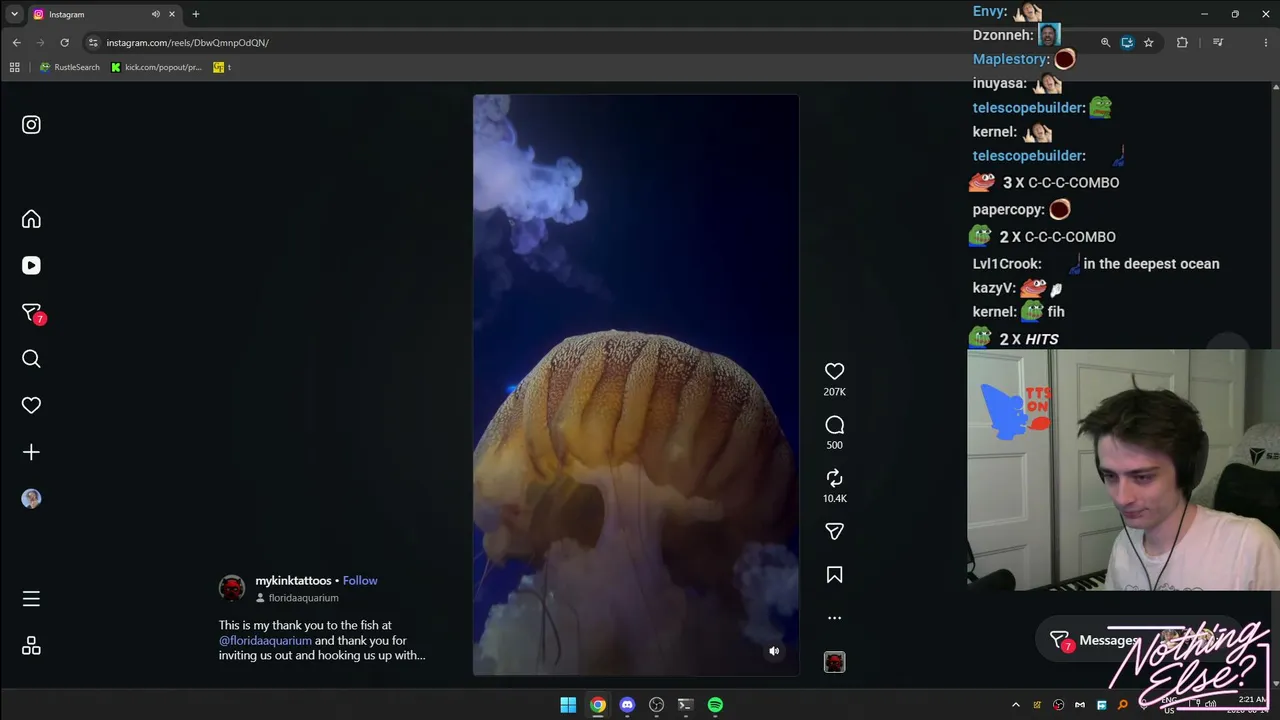Click the Dzonneh username in chat
The height and width of the screenshot is (720, 1280).
point(1003,35)
